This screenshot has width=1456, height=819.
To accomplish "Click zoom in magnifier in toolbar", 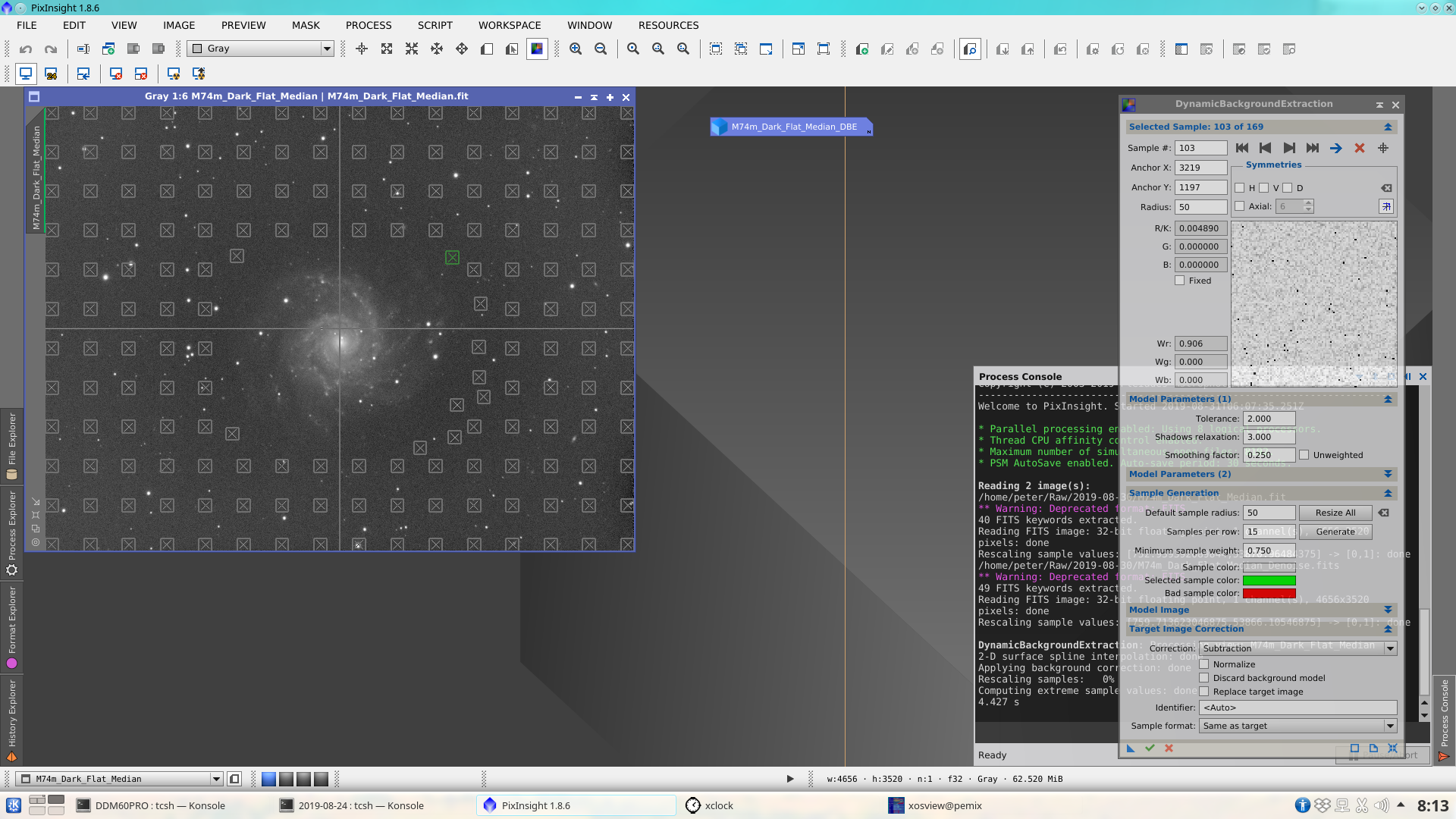I will (576, 49).
